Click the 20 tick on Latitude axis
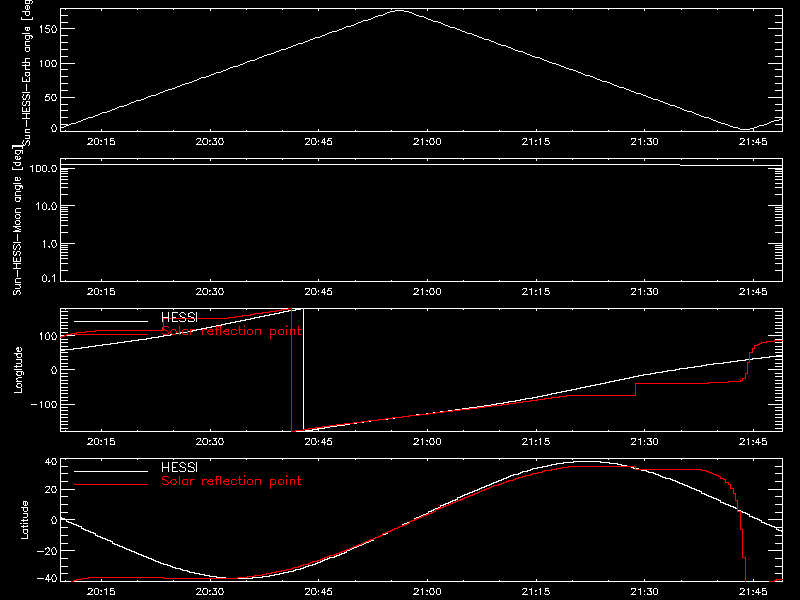The width and height of the screenshot is (800, 600). point(51,489)
